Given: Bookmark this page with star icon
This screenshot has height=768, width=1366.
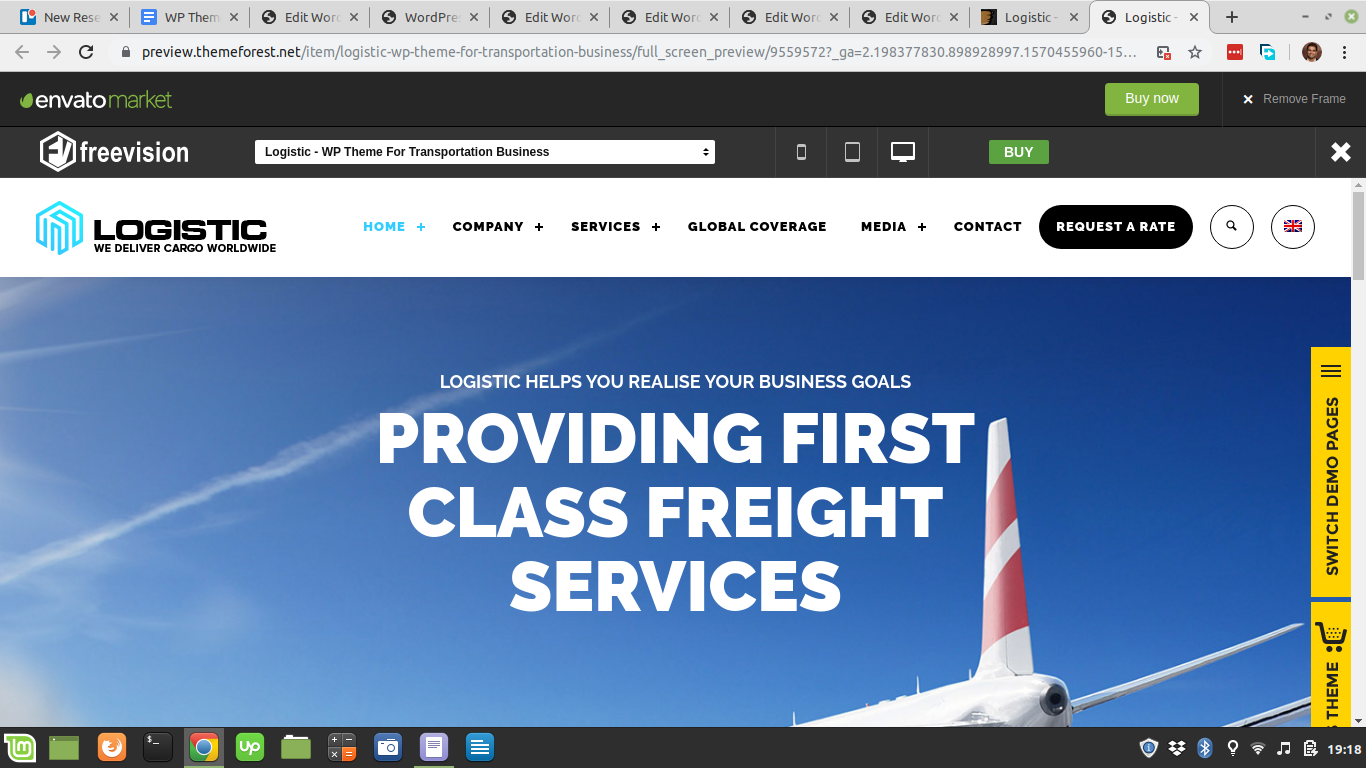Looking at the screenshot, I should pos(1194,52).
